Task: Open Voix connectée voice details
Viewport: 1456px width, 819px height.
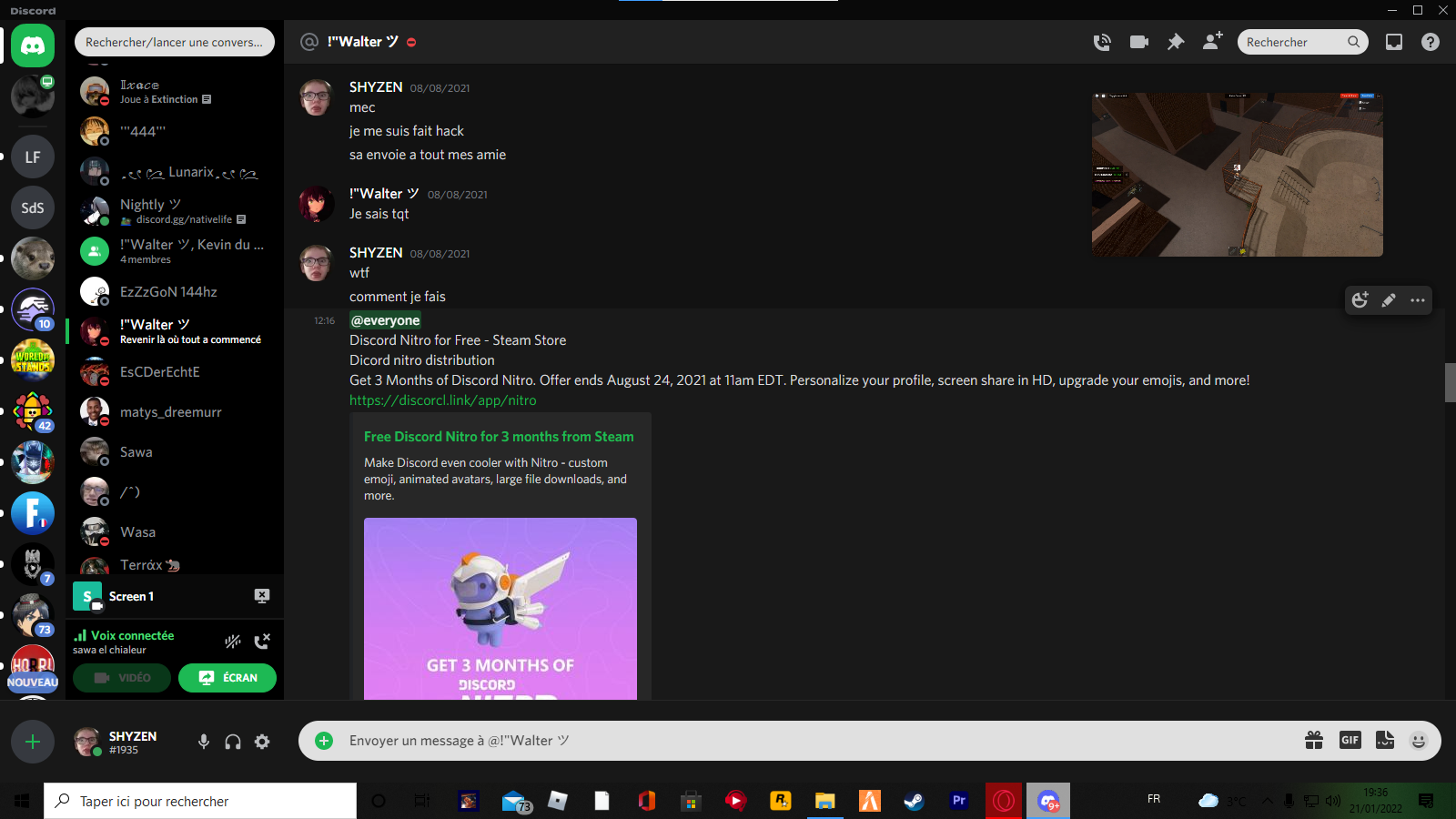Action: [132, 635]
